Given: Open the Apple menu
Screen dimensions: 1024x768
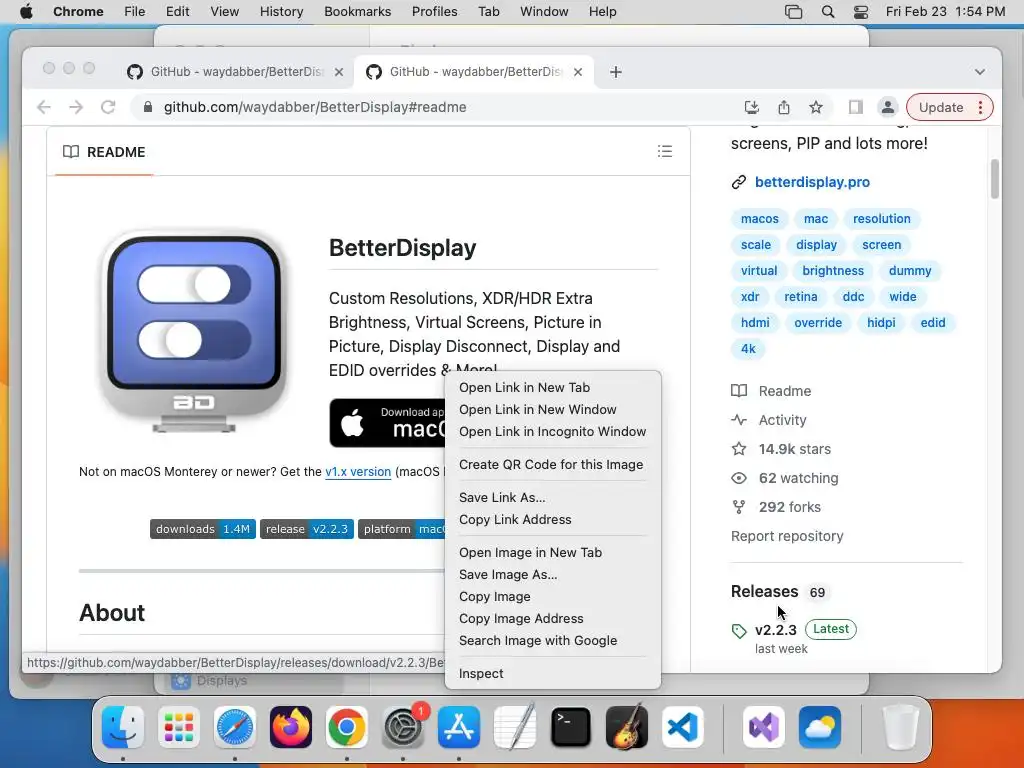Looking at the screenshot, I should pos(26,12).
